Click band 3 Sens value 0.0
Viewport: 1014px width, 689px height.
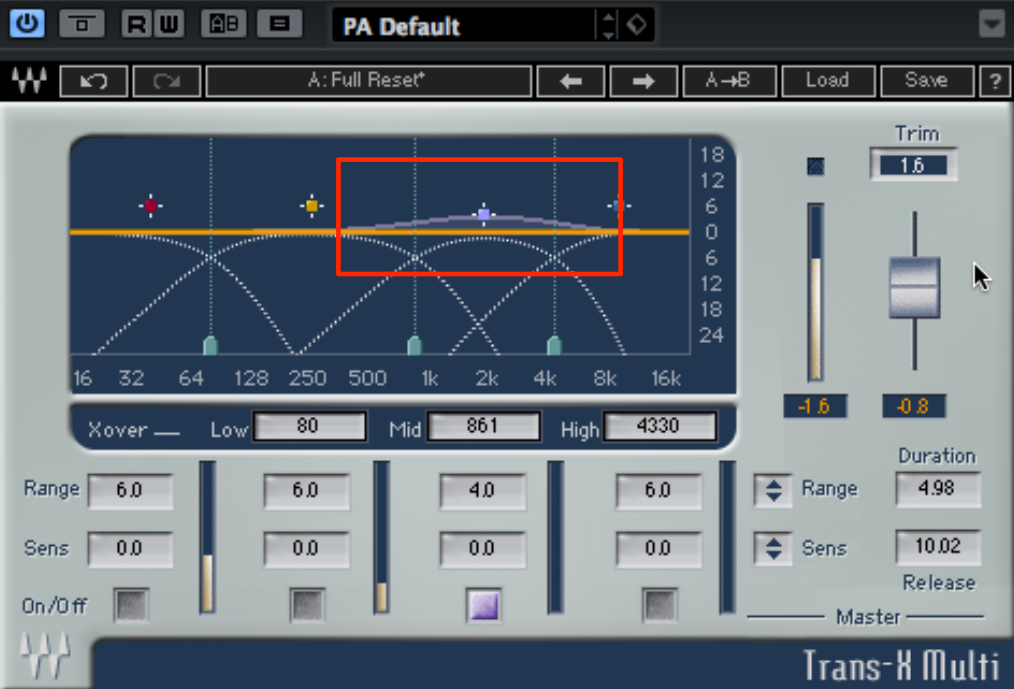pyautogui.click(x=482, y=549)
